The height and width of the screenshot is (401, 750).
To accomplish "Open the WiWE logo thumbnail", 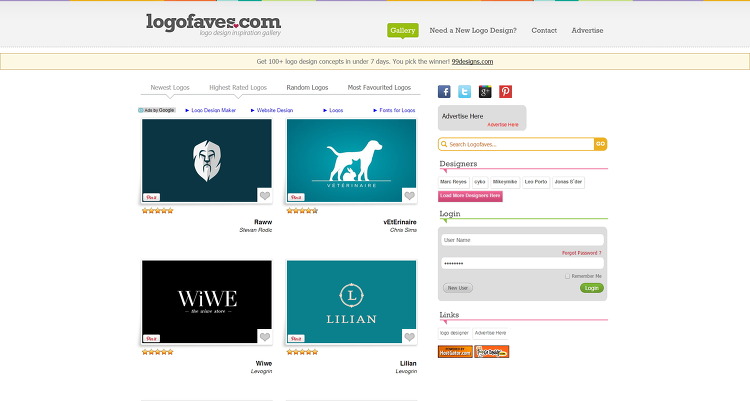I will [x=207, y=301].
